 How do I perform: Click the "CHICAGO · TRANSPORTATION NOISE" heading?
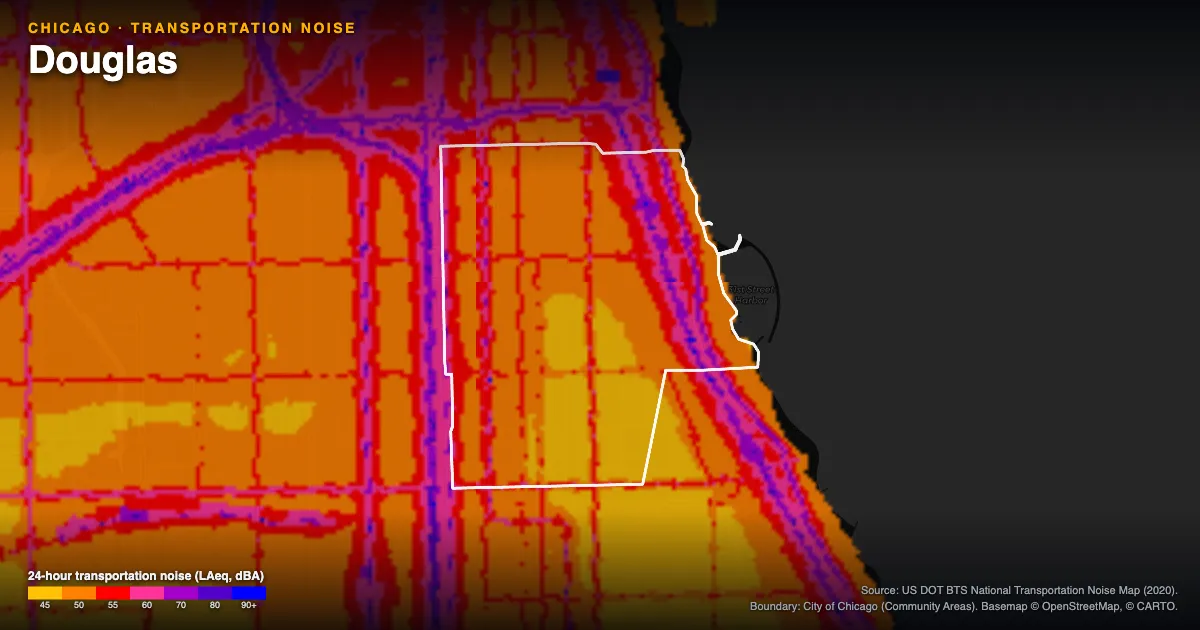[192, 28]
